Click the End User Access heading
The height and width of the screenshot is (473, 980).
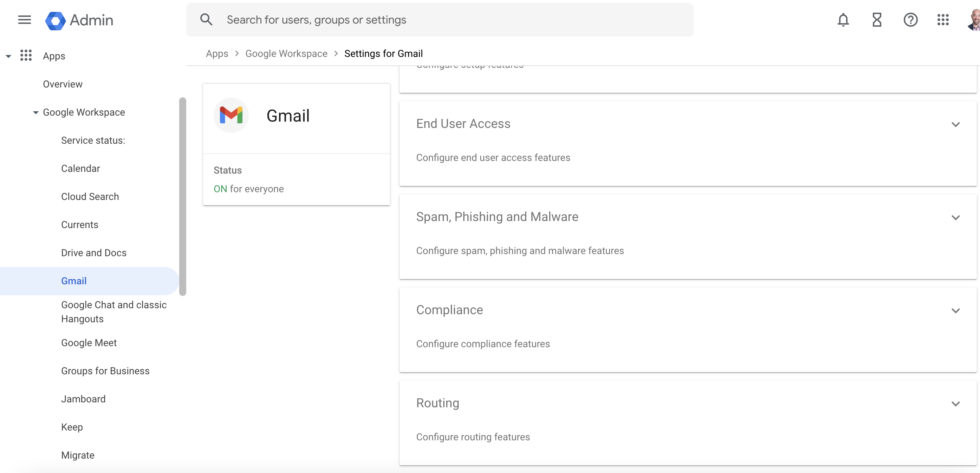click(463, 124)
